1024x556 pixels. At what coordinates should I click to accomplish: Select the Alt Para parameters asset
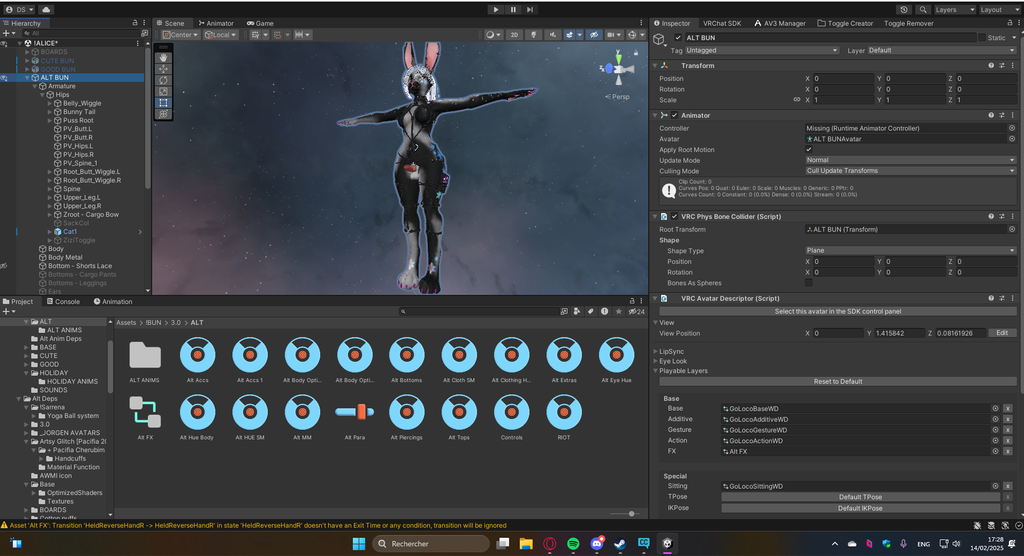click(354, 412)
